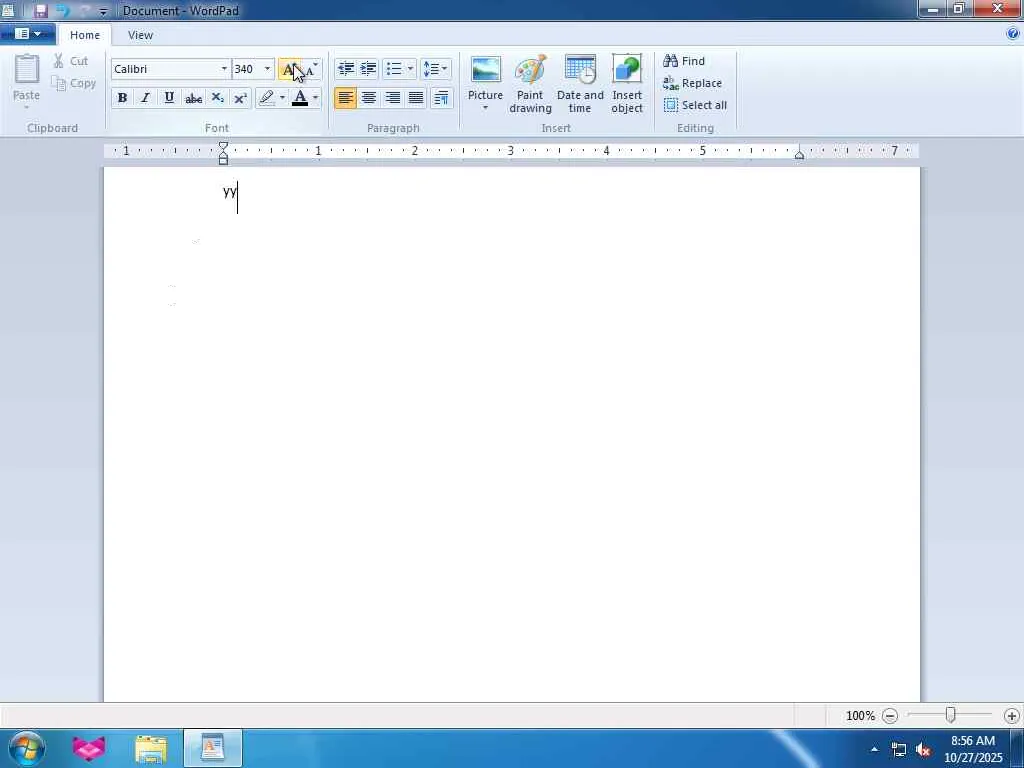Cut the selection with scissors icon
The image size is (1024, 768).
coord(71,61)
